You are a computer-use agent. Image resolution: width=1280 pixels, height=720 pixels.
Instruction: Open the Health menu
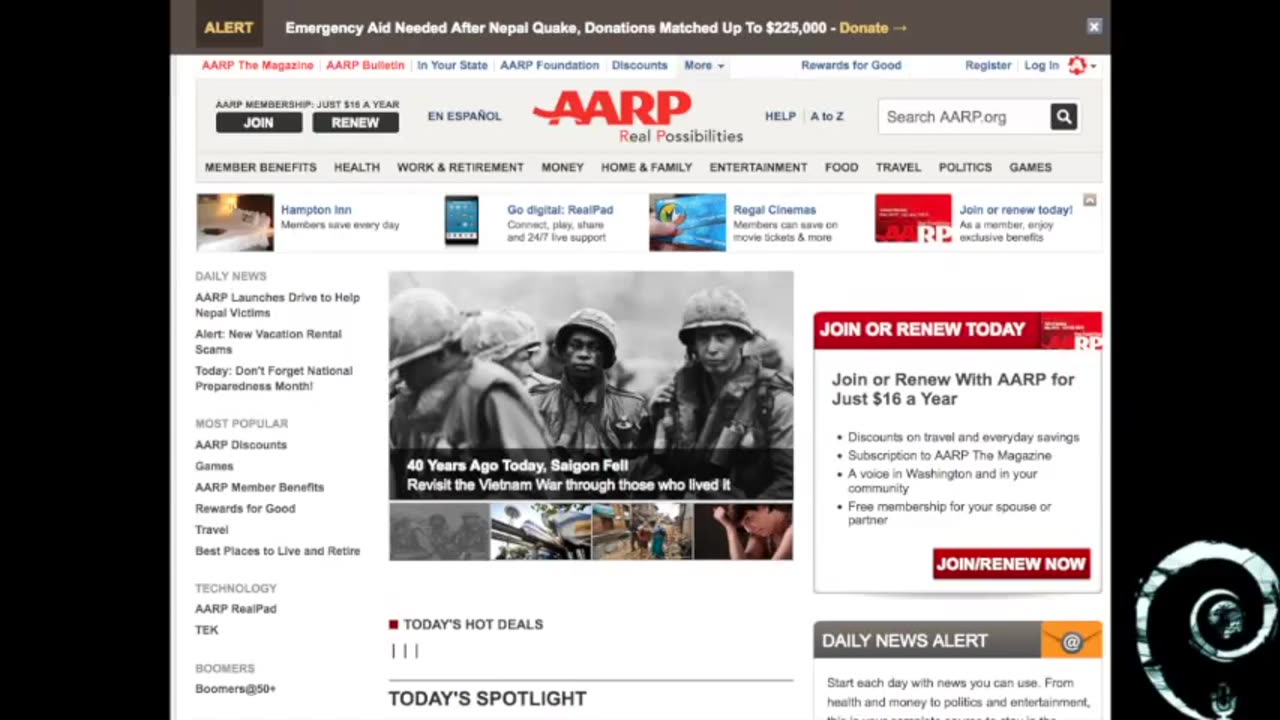click(357, 167)
